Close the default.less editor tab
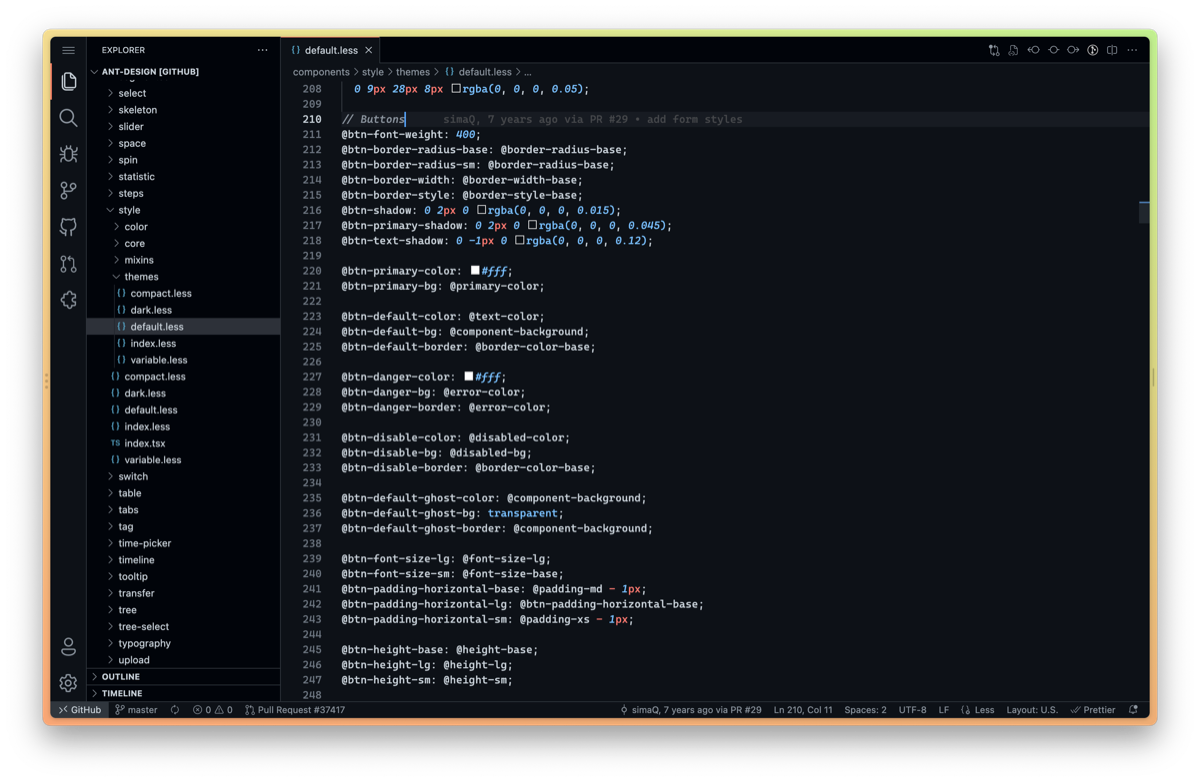 pyautogui.click(x=368, y=50)
